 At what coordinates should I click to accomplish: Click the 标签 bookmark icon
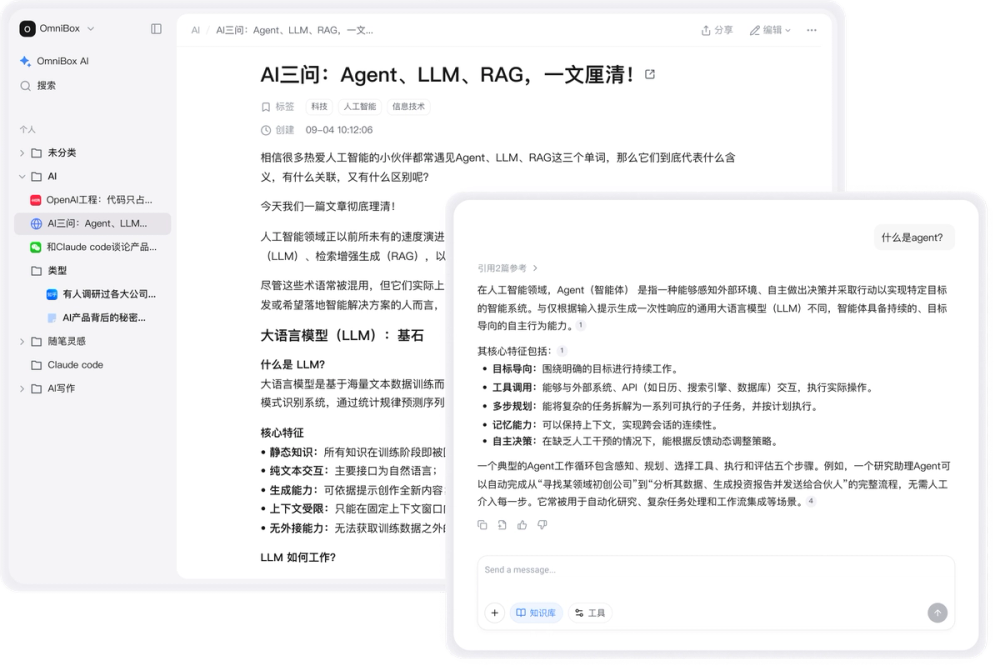click(x=266, y=107)
